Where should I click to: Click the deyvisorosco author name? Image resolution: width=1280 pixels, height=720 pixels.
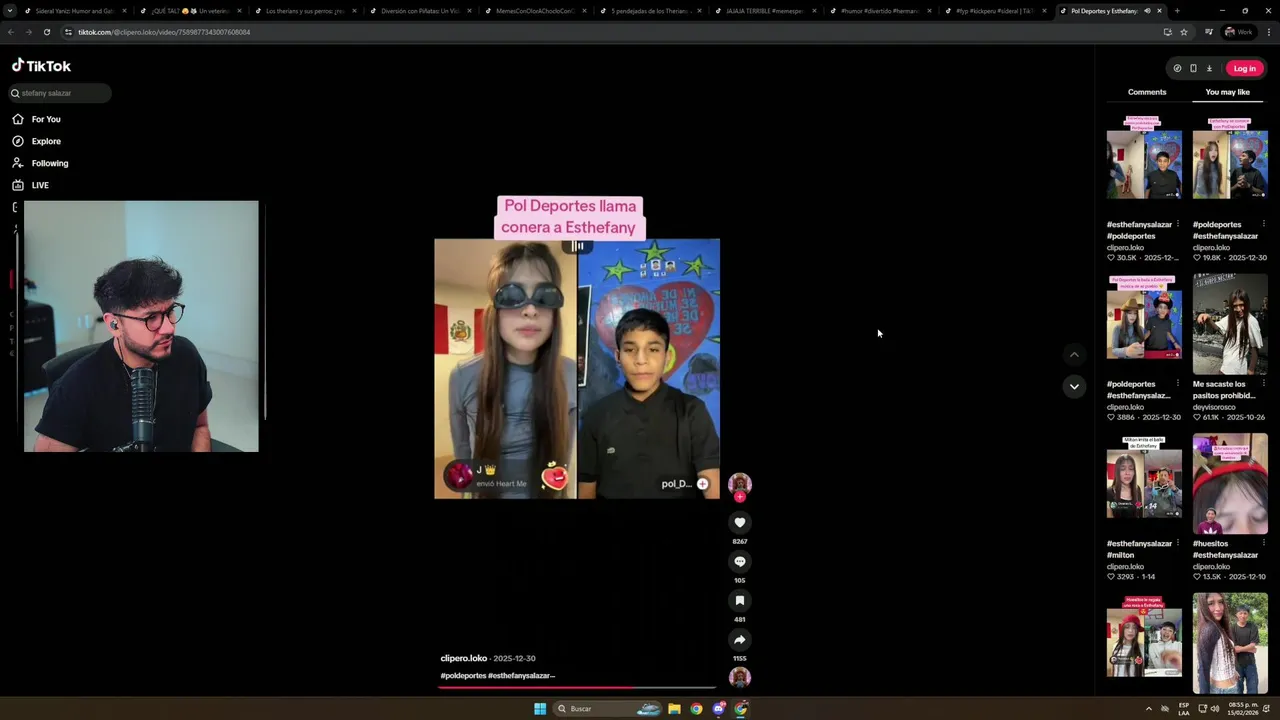pos(1214,407)
